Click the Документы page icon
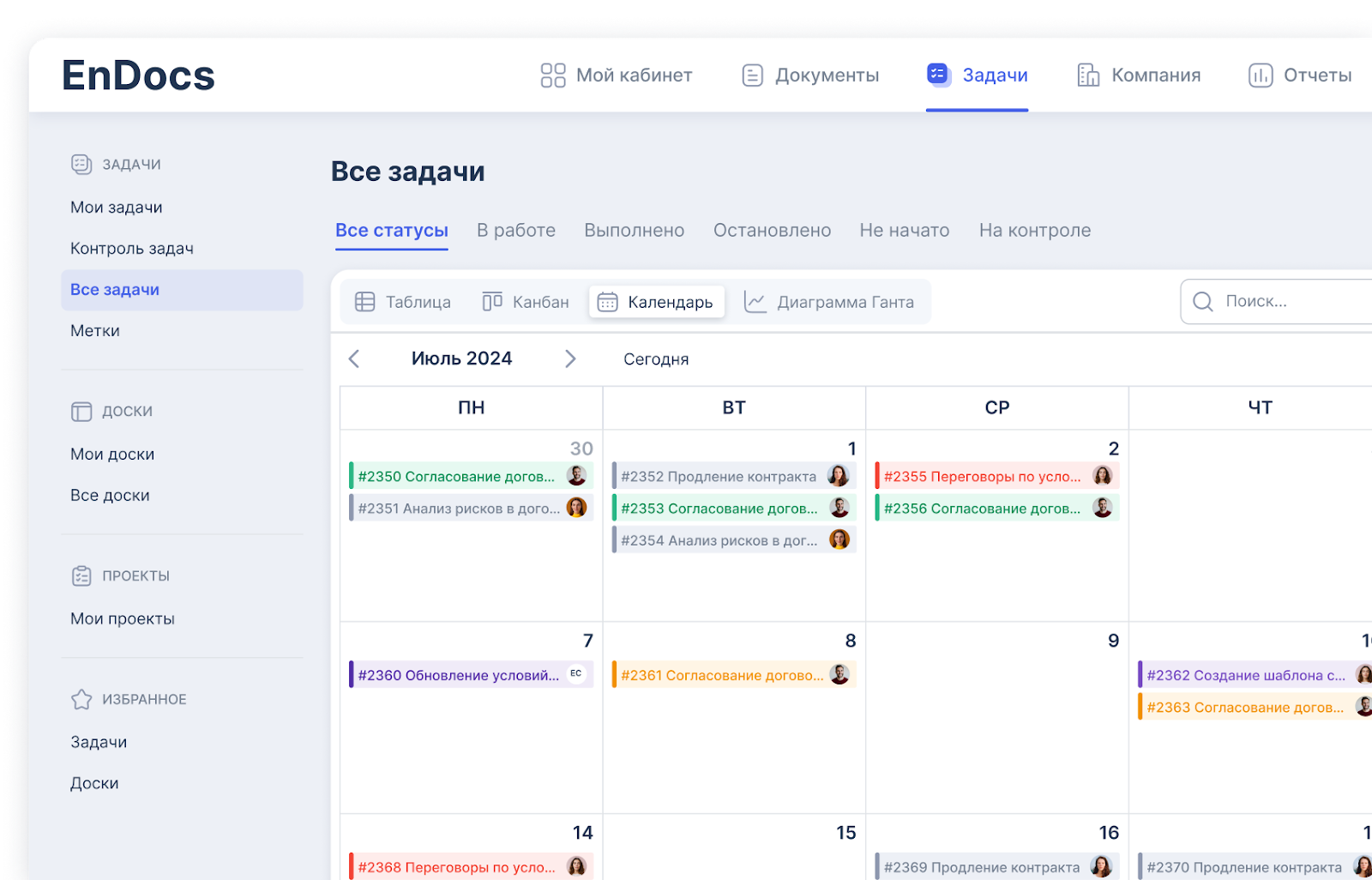The height and width of the screenshot is (880, 1372). [x=752, y=75]
